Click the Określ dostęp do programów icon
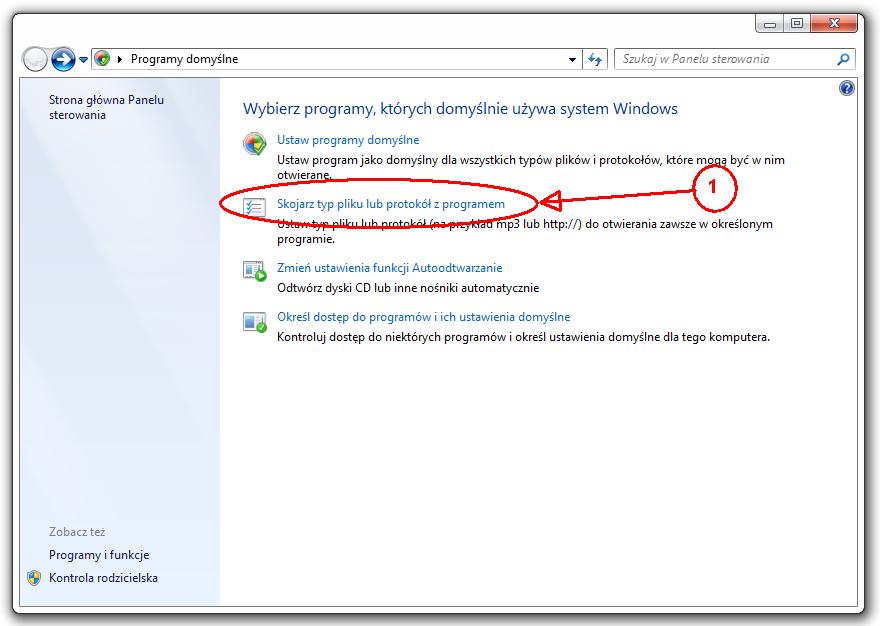 pos(254,322)
